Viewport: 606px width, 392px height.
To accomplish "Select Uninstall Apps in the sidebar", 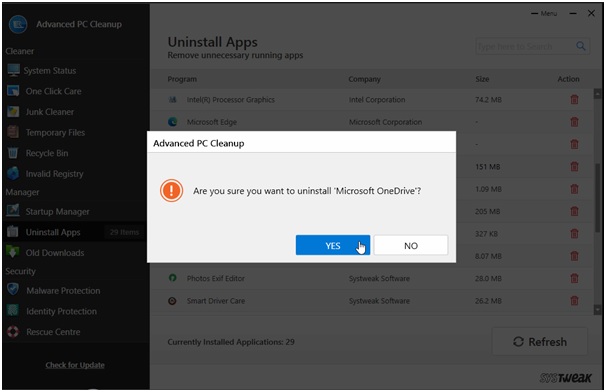I will [53, 232].
